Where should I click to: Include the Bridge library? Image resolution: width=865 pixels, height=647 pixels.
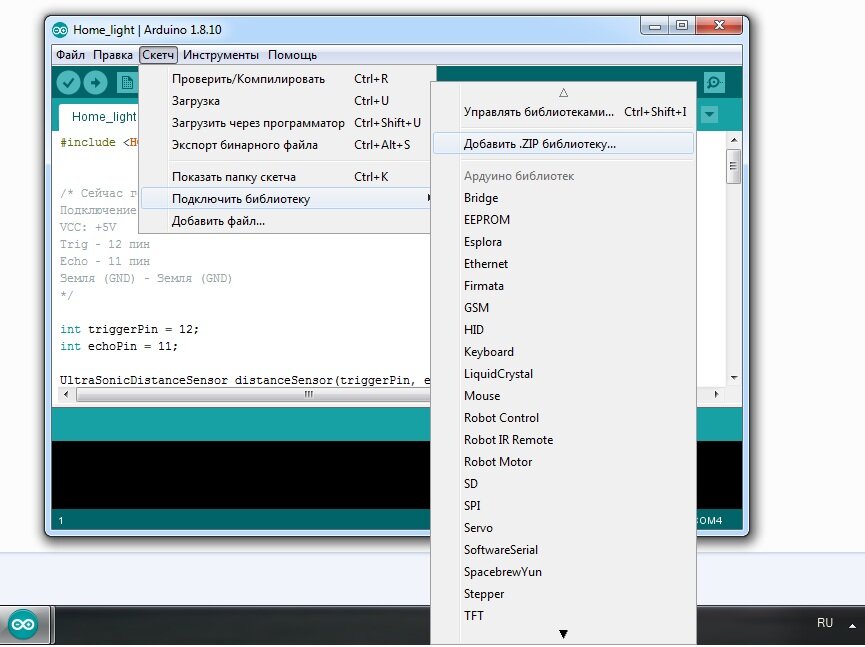(x=563, y=198)
